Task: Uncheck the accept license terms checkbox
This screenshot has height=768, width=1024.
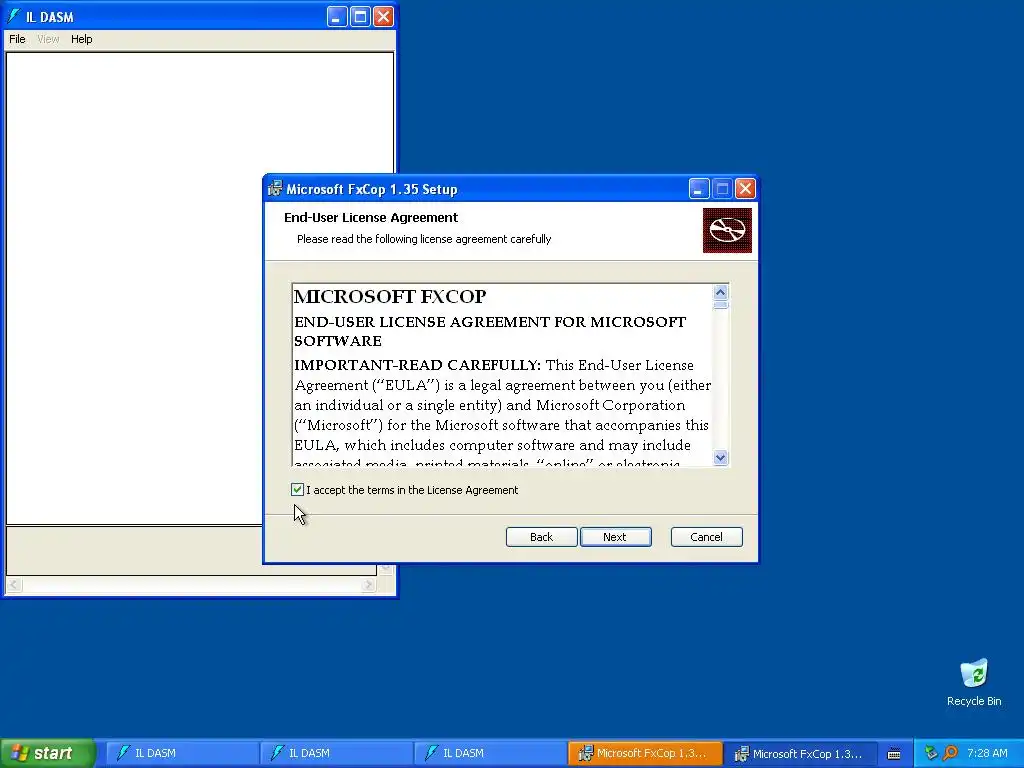Action: click(297, 490)
